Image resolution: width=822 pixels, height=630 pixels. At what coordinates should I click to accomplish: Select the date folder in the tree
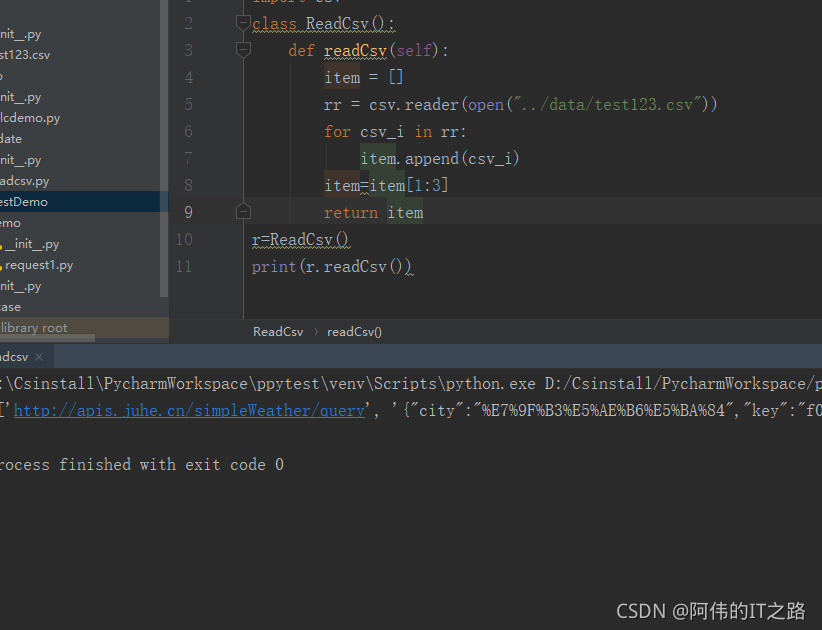pyautogui.click(x=11, y=139)
